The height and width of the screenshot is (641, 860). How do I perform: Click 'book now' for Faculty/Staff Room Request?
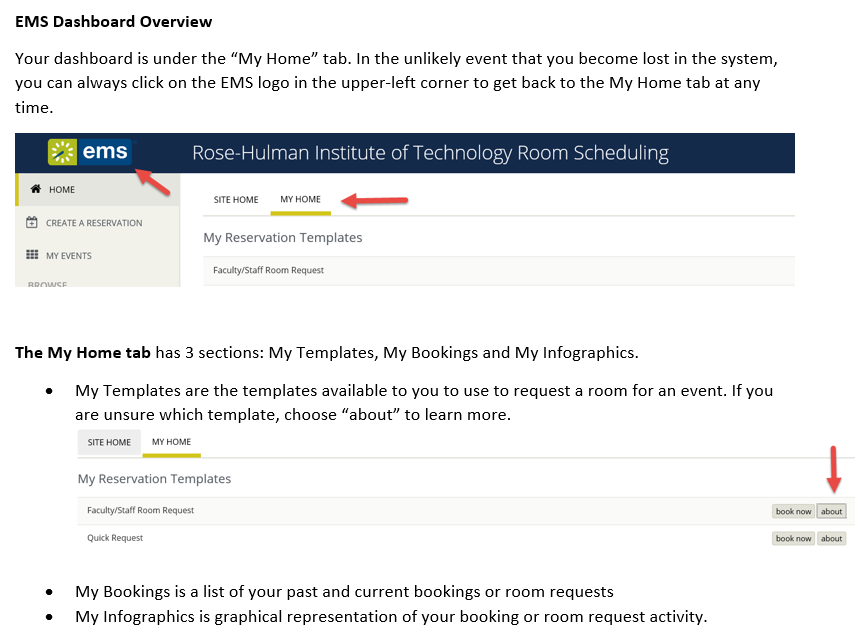[793, 511]
